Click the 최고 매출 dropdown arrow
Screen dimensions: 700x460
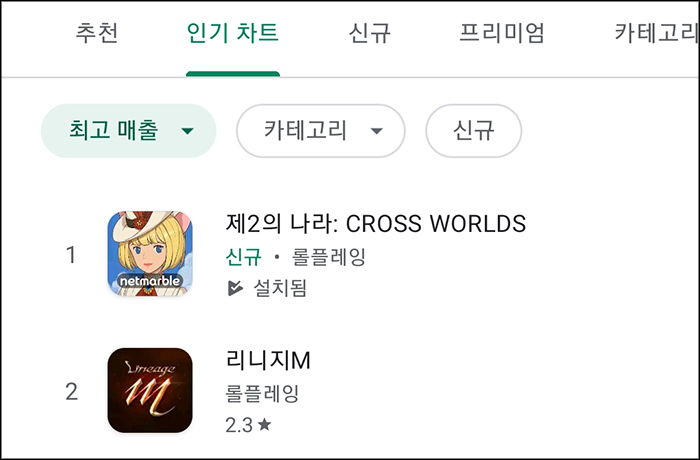point(188,131)
